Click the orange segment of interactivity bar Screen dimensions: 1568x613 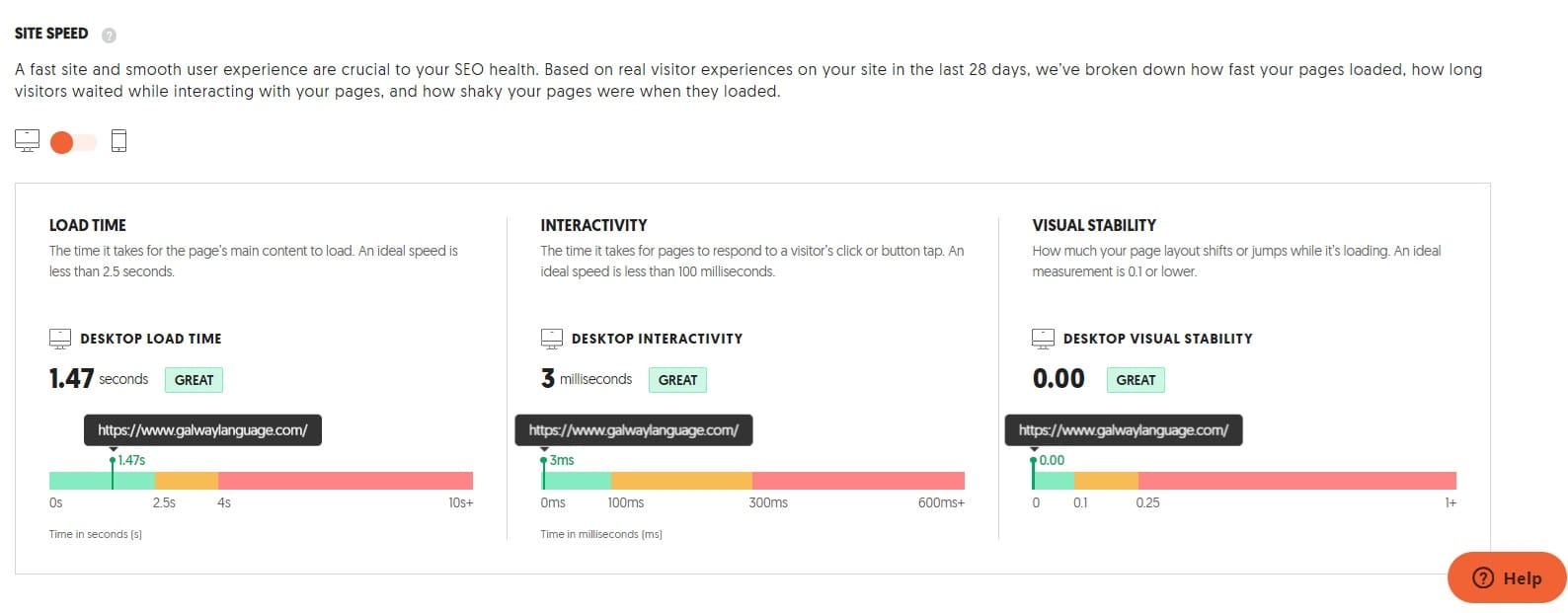(681, 481)
